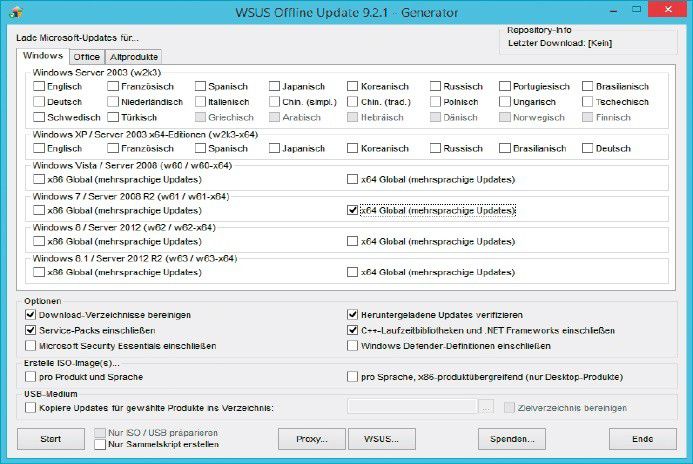This screenshot has width=693, height=464.
Task: Click the WSUS Offline Update title bar icon
Action: (x=16, y=12)
